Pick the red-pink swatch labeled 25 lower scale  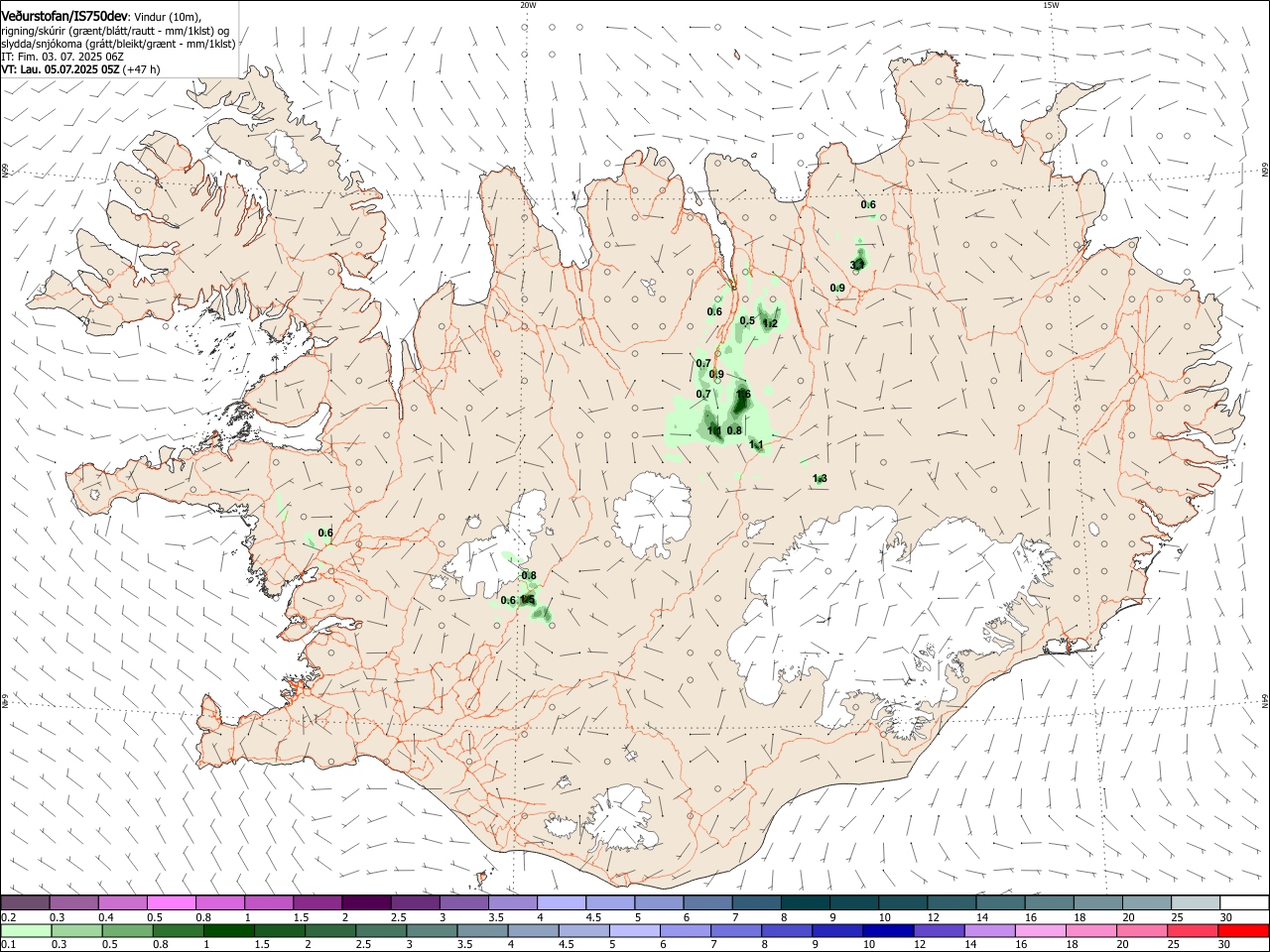click(1192, 930)
